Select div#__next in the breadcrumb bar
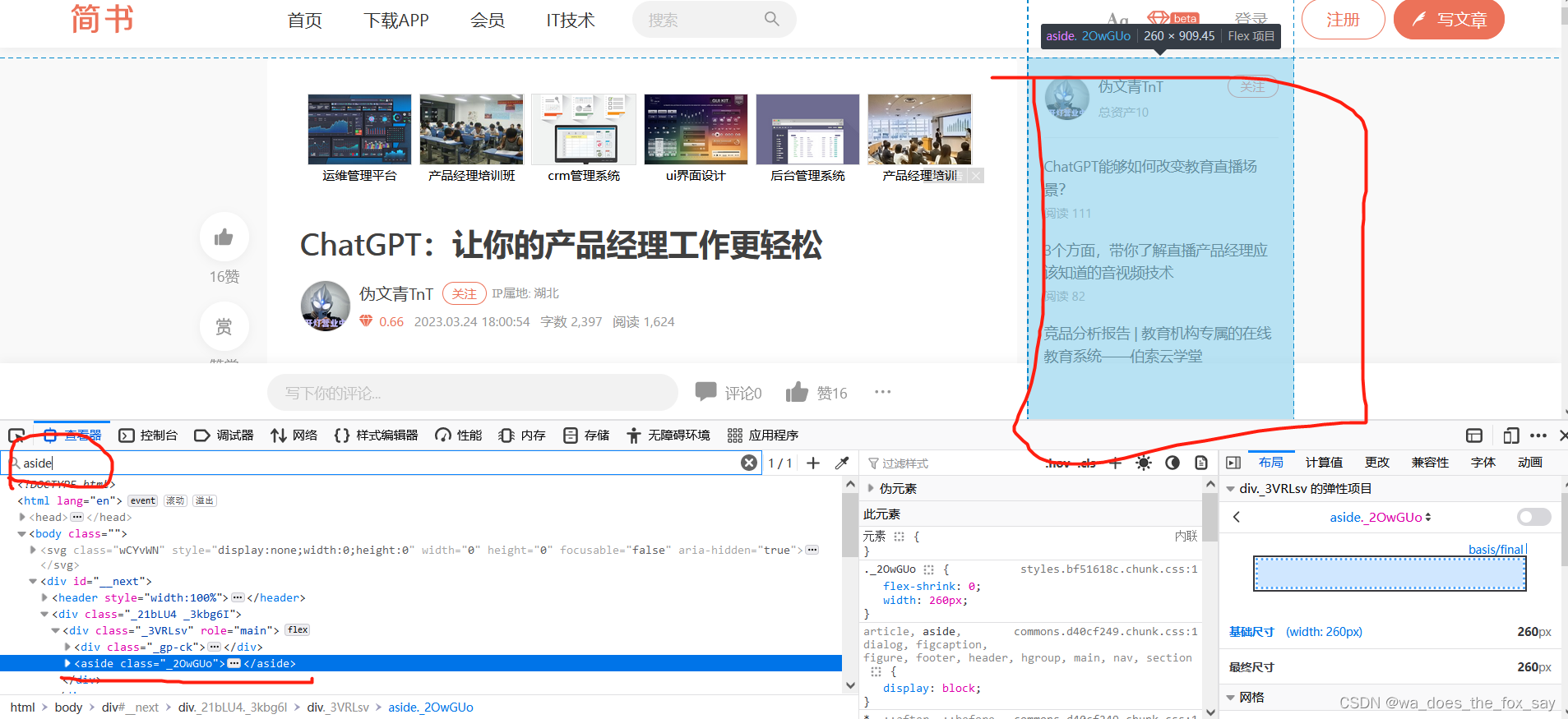The height and width of the screenshot is (719, 1568). coord(130,707)
